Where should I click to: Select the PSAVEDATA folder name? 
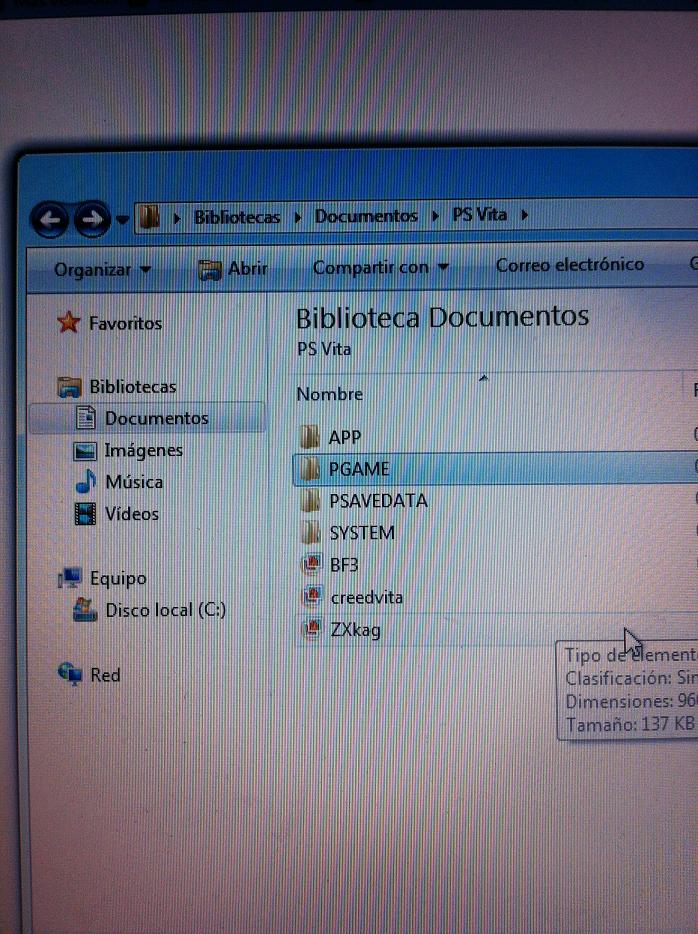point(378,501)
